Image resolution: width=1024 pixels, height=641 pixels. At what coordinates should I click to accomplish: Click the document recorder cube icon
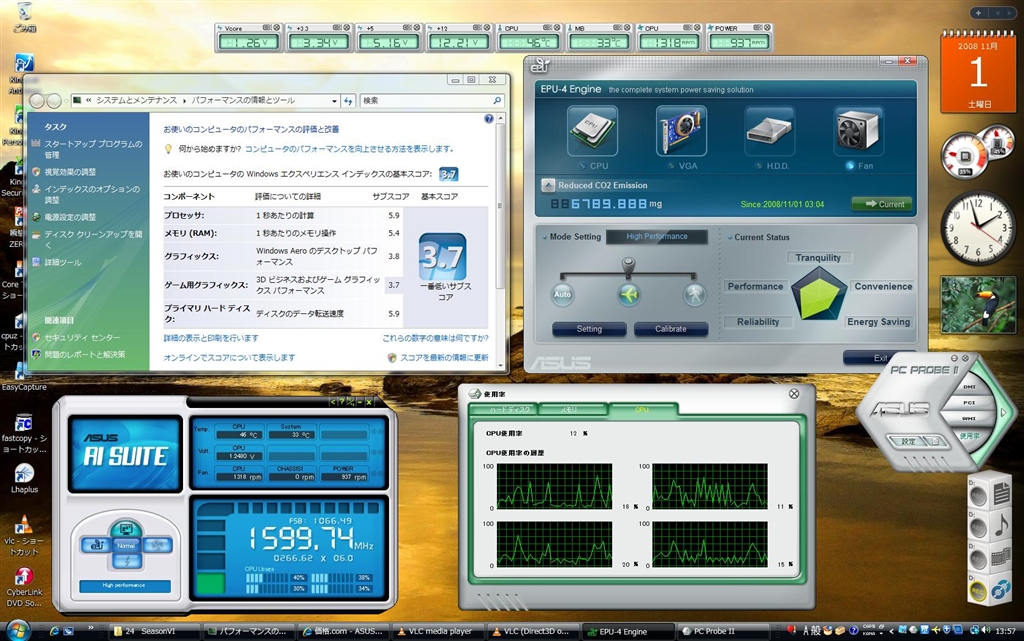pos(1001,493)
